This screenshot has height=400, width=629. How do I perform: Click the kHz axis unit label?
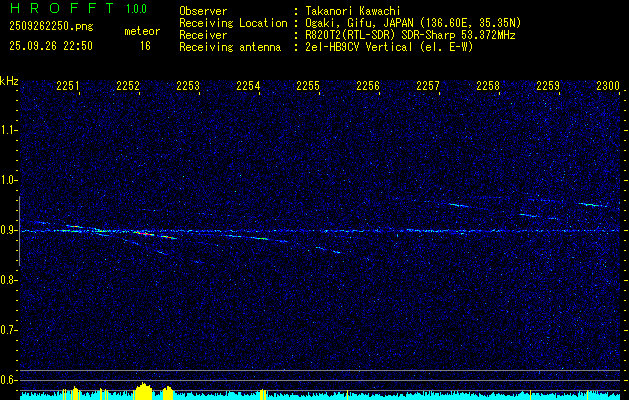[9, 81]
